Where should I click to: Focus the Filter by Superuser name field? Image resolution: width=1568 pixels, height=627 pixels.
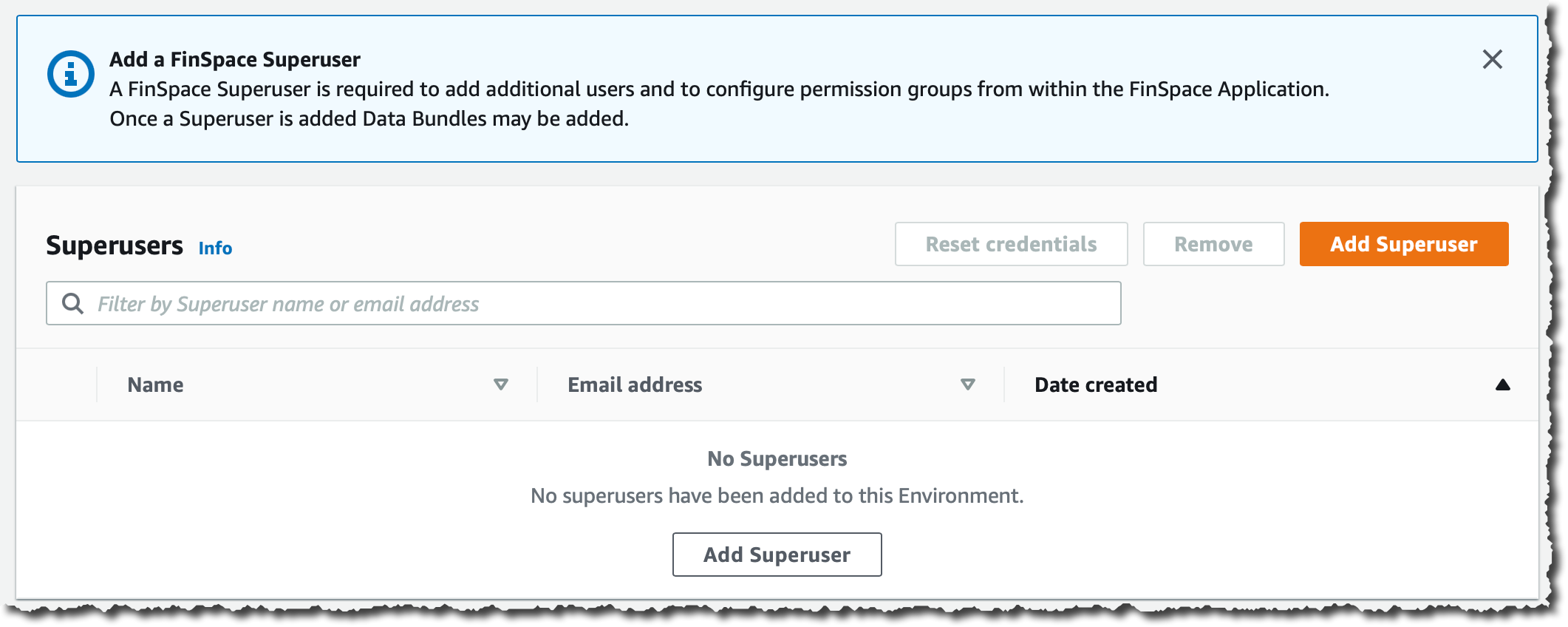[x=591, y=303]
